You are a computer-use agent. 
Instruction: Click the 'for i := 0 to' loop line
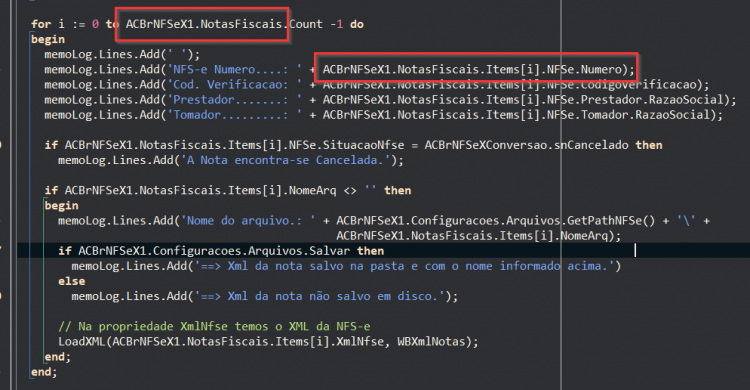(x=197, y=24)
